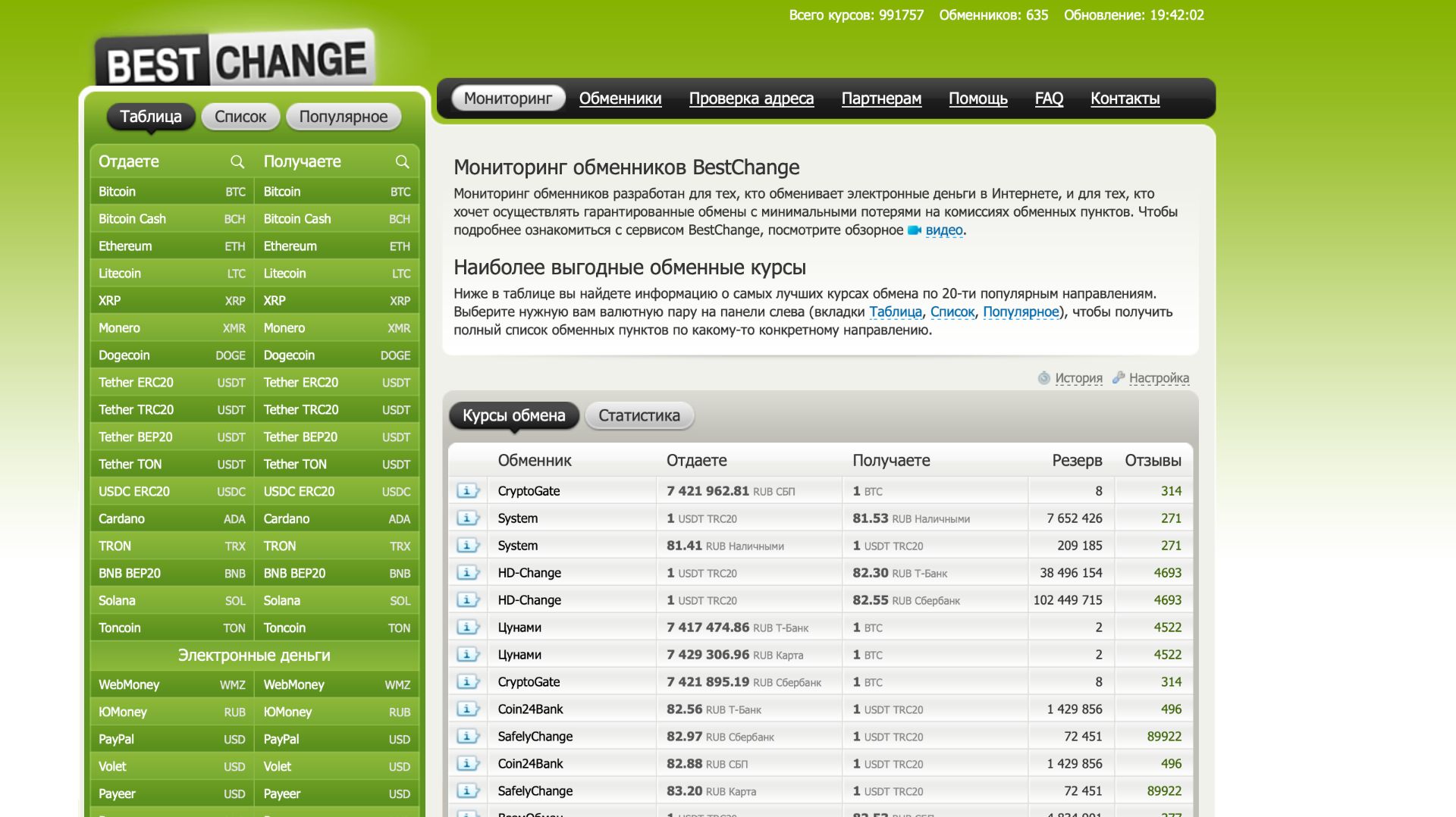Viewport: 1456px width, 817px height.
Task: Click the BestChange logo
Action: (x=235, y=59)
